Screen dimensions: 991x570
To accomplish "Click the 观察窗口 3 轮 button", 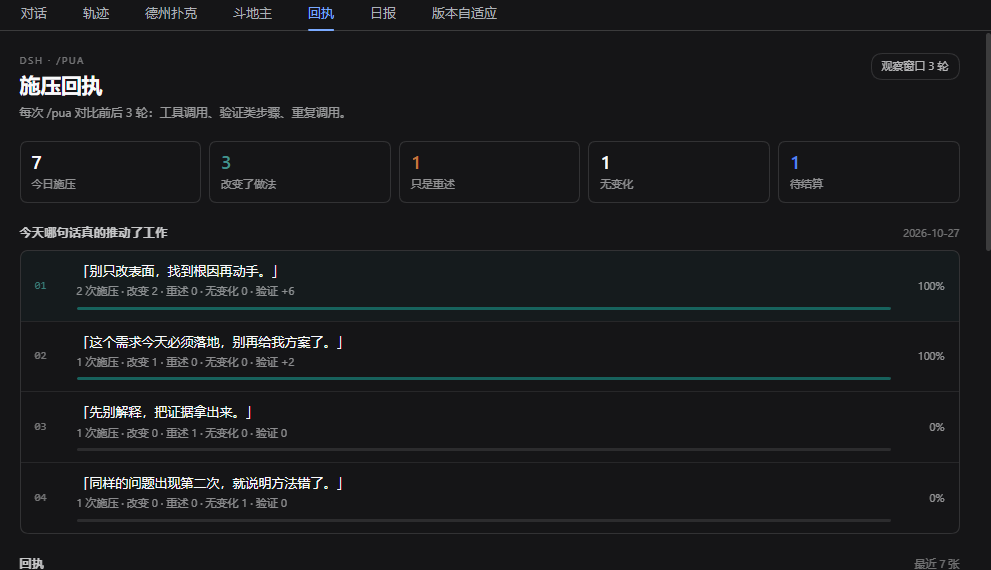I will (x=915, y=66).
